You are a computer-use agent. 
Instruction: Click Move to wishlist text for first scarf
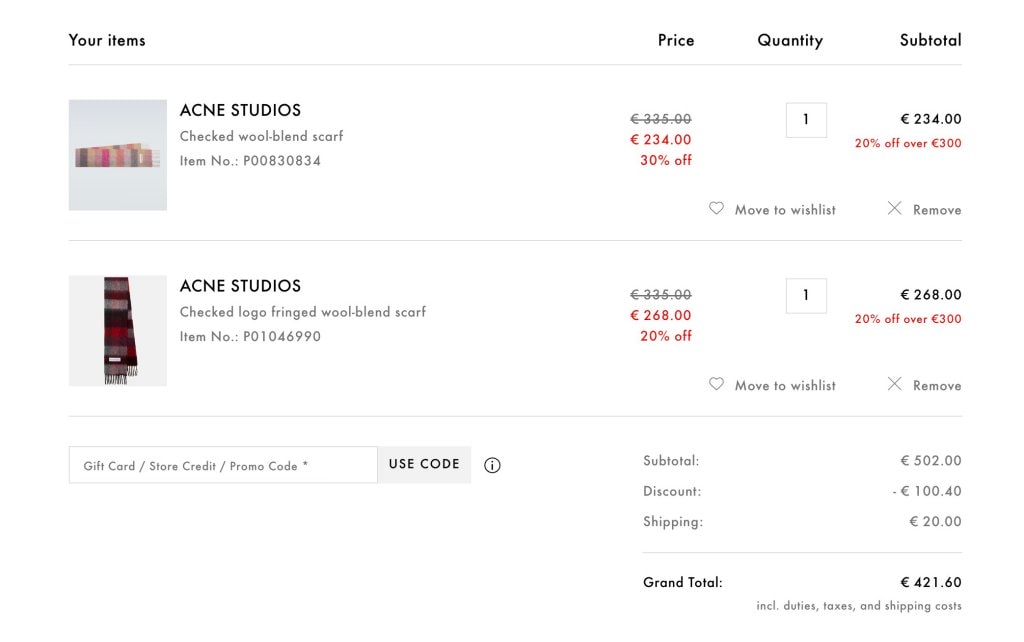(785, 210)
